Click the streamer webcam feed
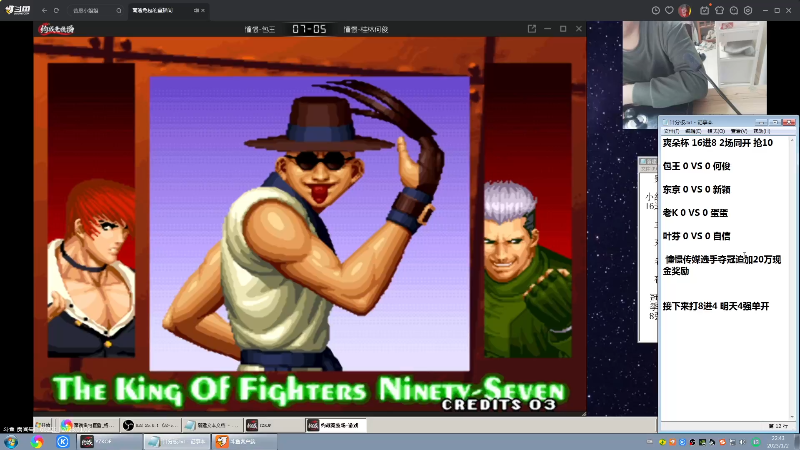 click(694, 74)
